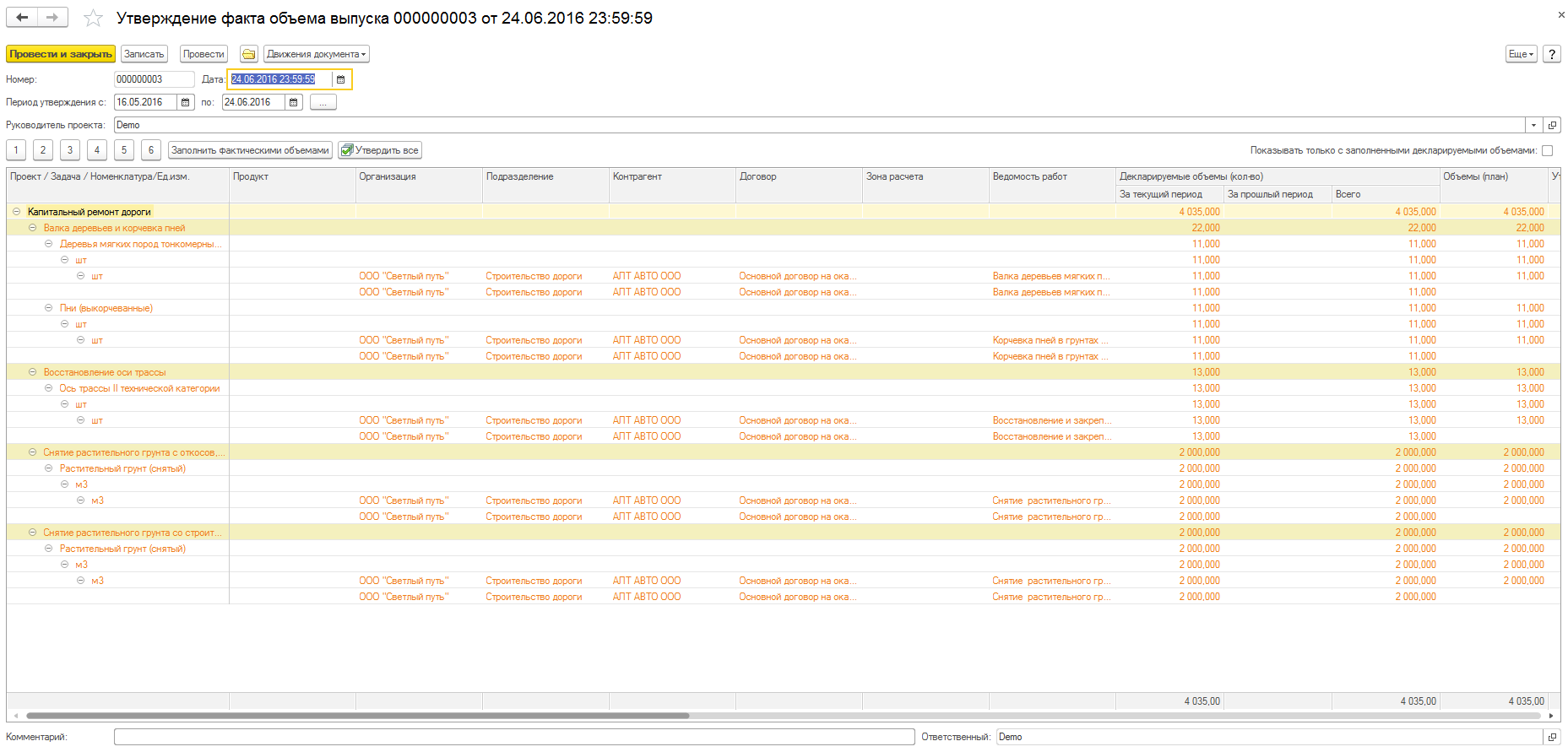1568x752 pixels.
Task: Click the Организация column header
Action: (419, 185)
